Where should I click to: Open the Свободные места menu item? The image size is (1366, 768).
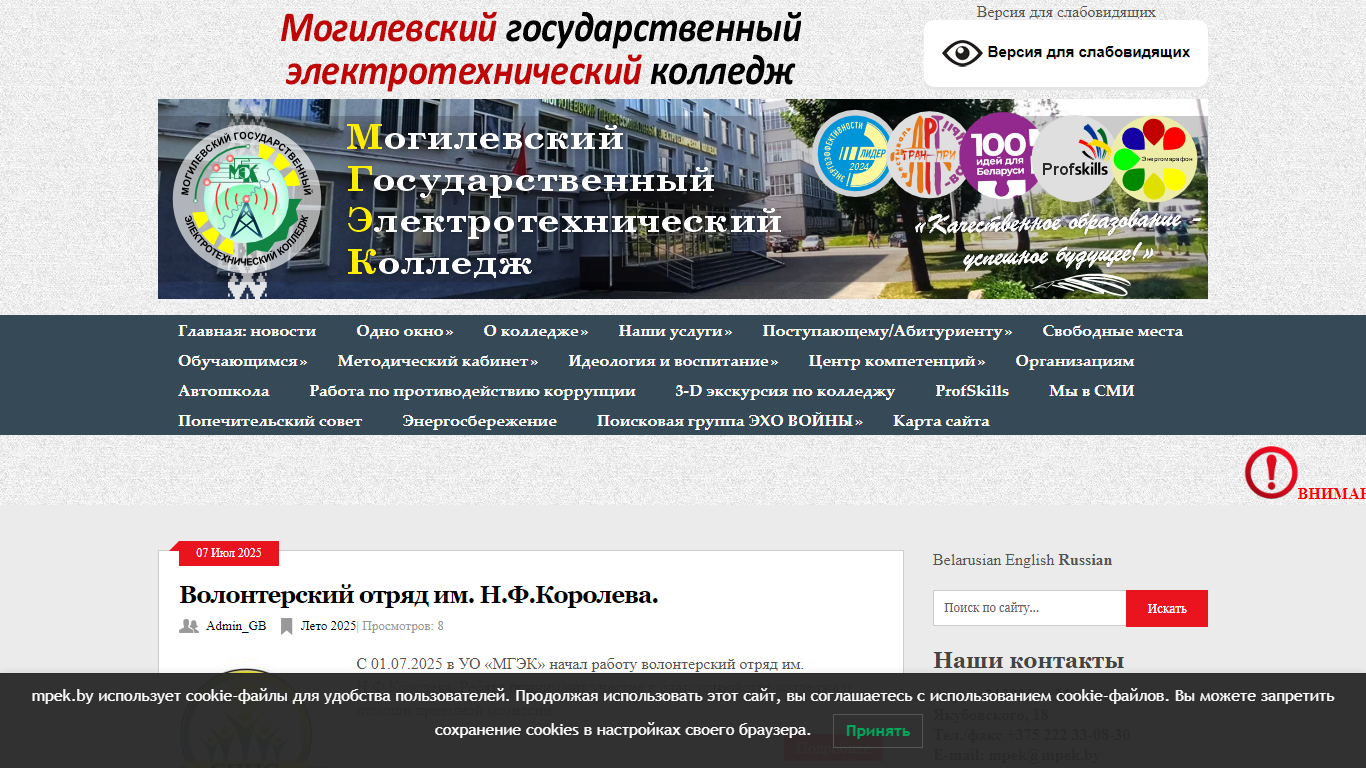click(x=1112, y=331)
